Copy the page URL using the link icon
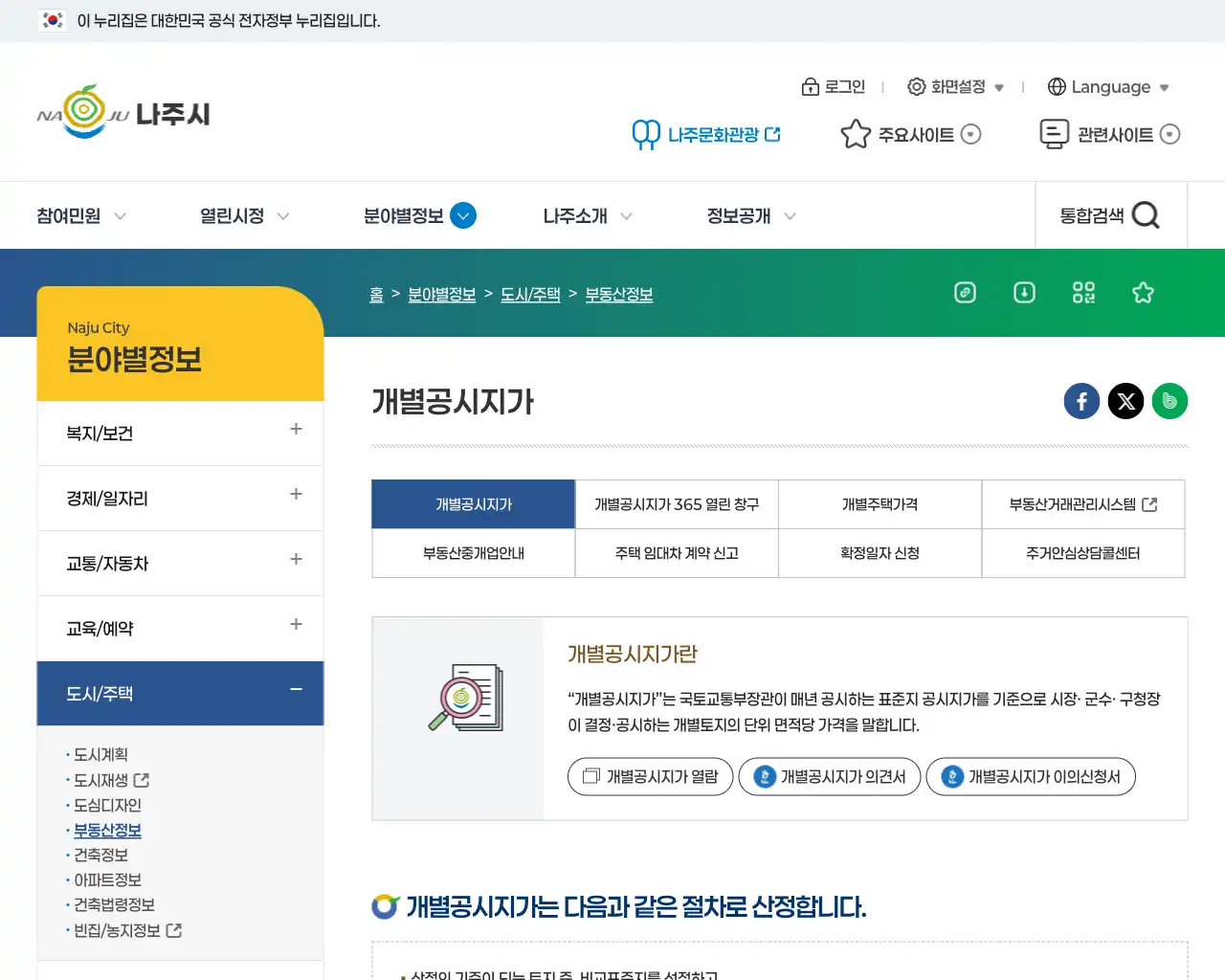Viewport: 1225px width, 980px height. 965,294
